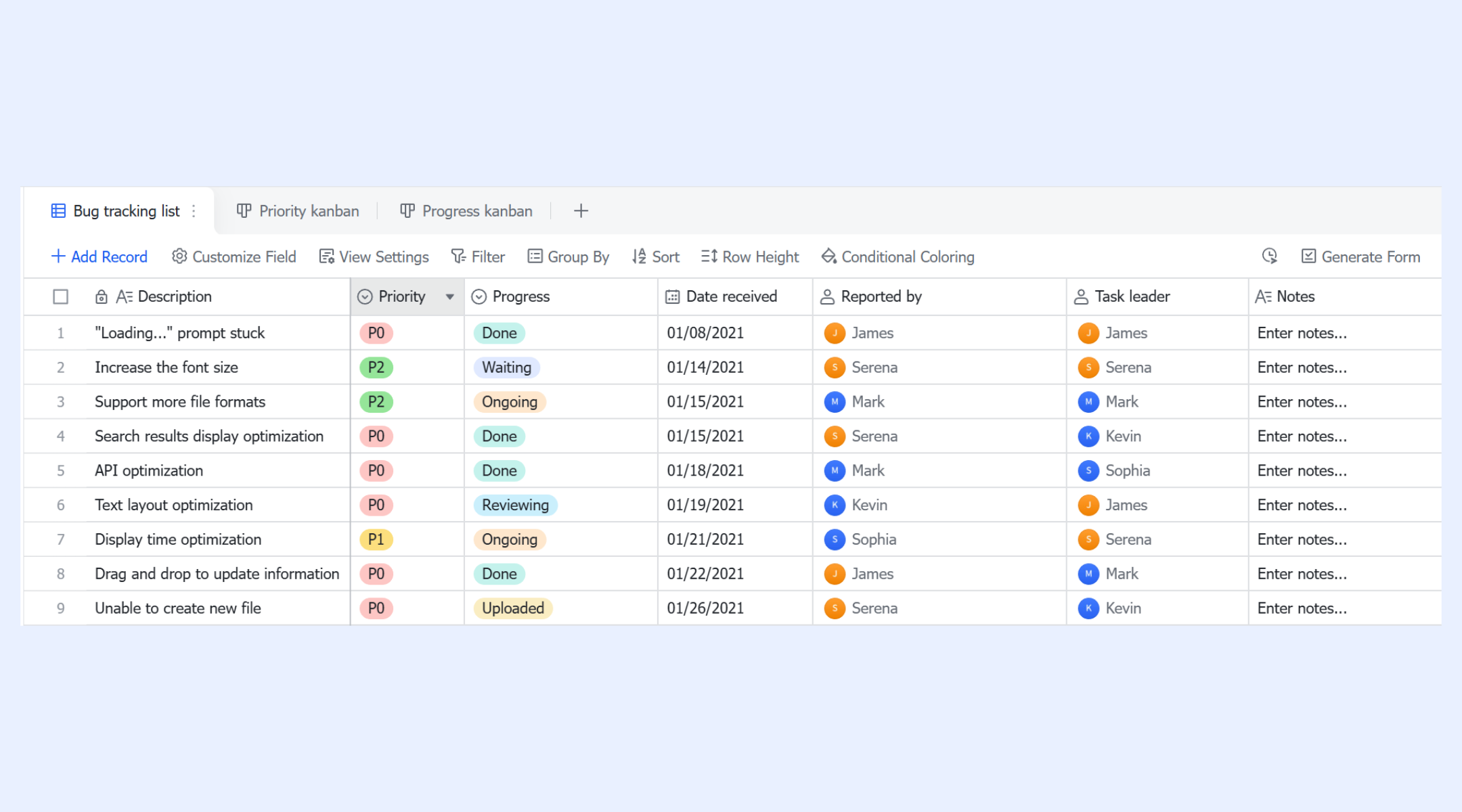Click the history clock icon
Screen dimensions: 1462x812
pos(1270,256)
